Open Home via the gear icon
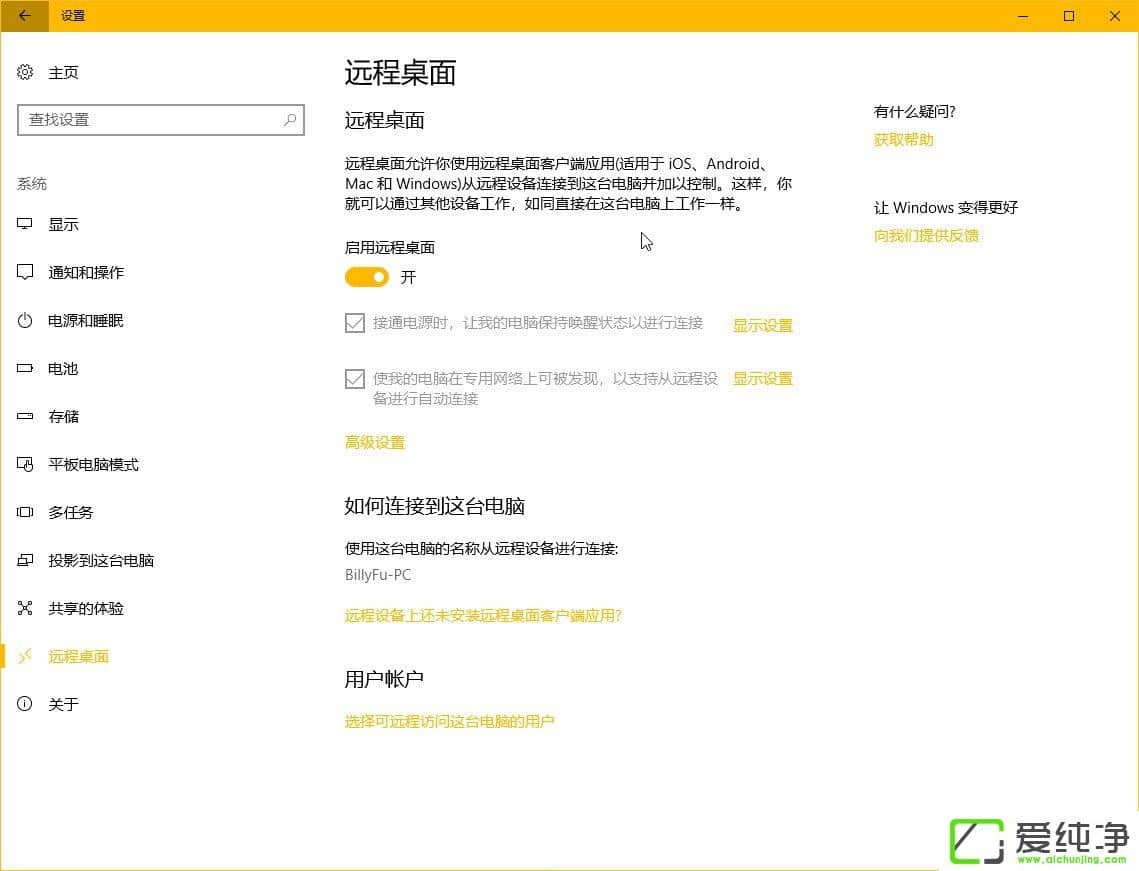This screenshot has height=871, width=1139. (x=25, y=73)
